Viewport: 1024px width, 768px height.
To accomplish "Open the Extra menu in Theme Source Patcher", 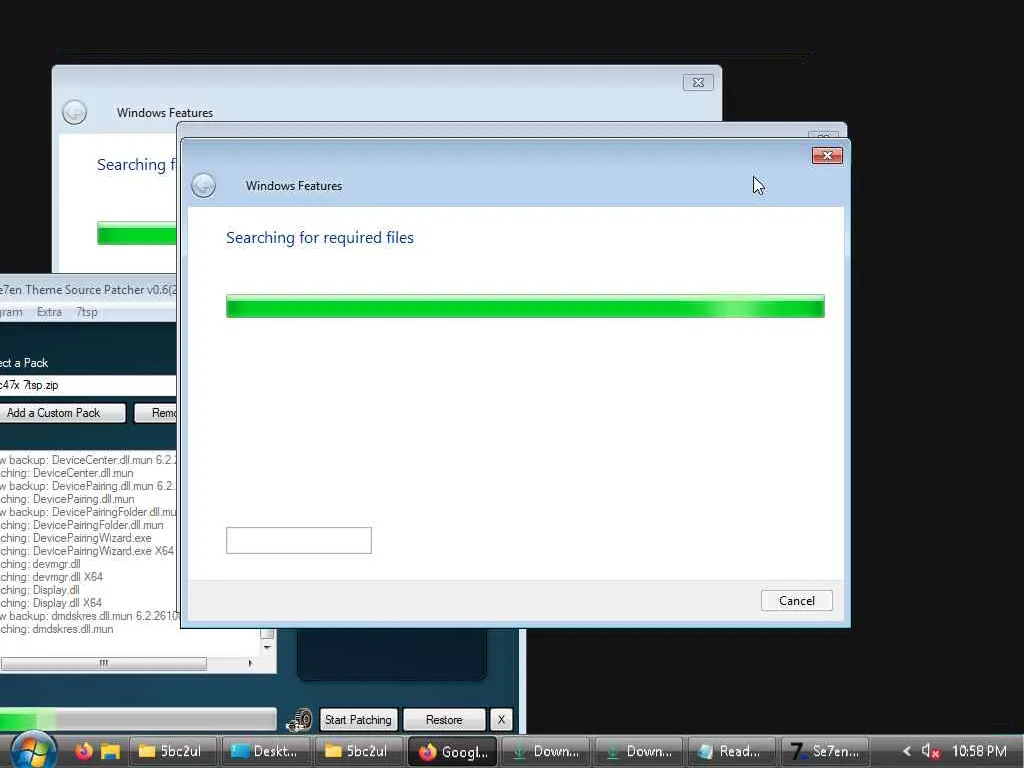I will (x=49, y=312).
